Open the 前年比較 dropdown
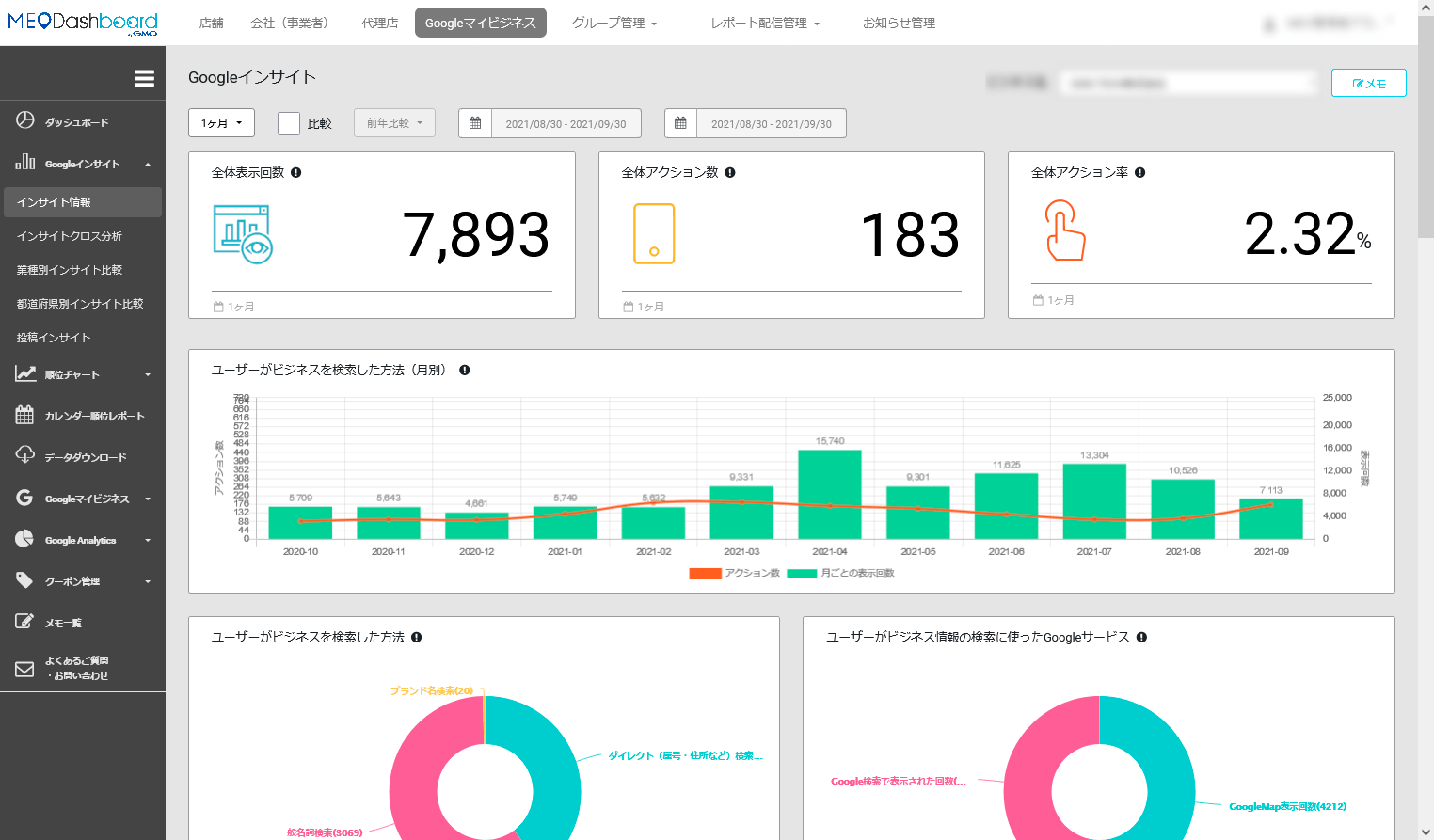The height and width of the screenshot is (840, 1434). [x=394, y=123]
